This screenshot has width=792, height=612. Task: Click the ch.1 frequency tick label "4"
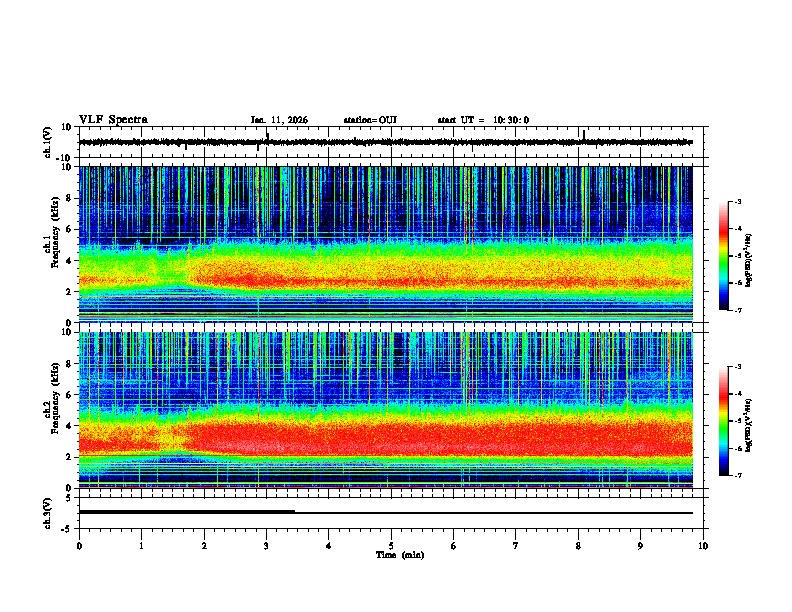tap(69, 261)
